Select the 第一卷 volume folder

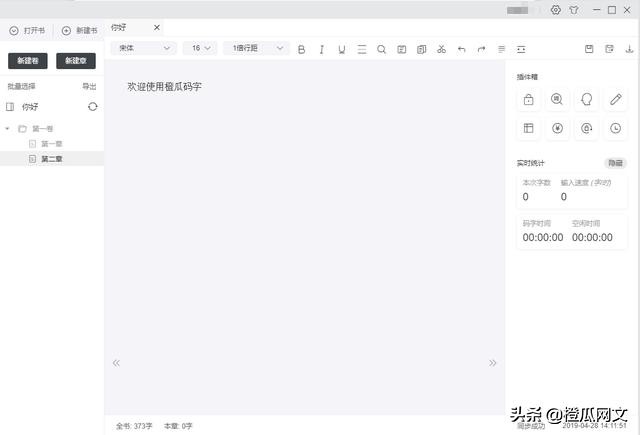click(x=42, y=129)
